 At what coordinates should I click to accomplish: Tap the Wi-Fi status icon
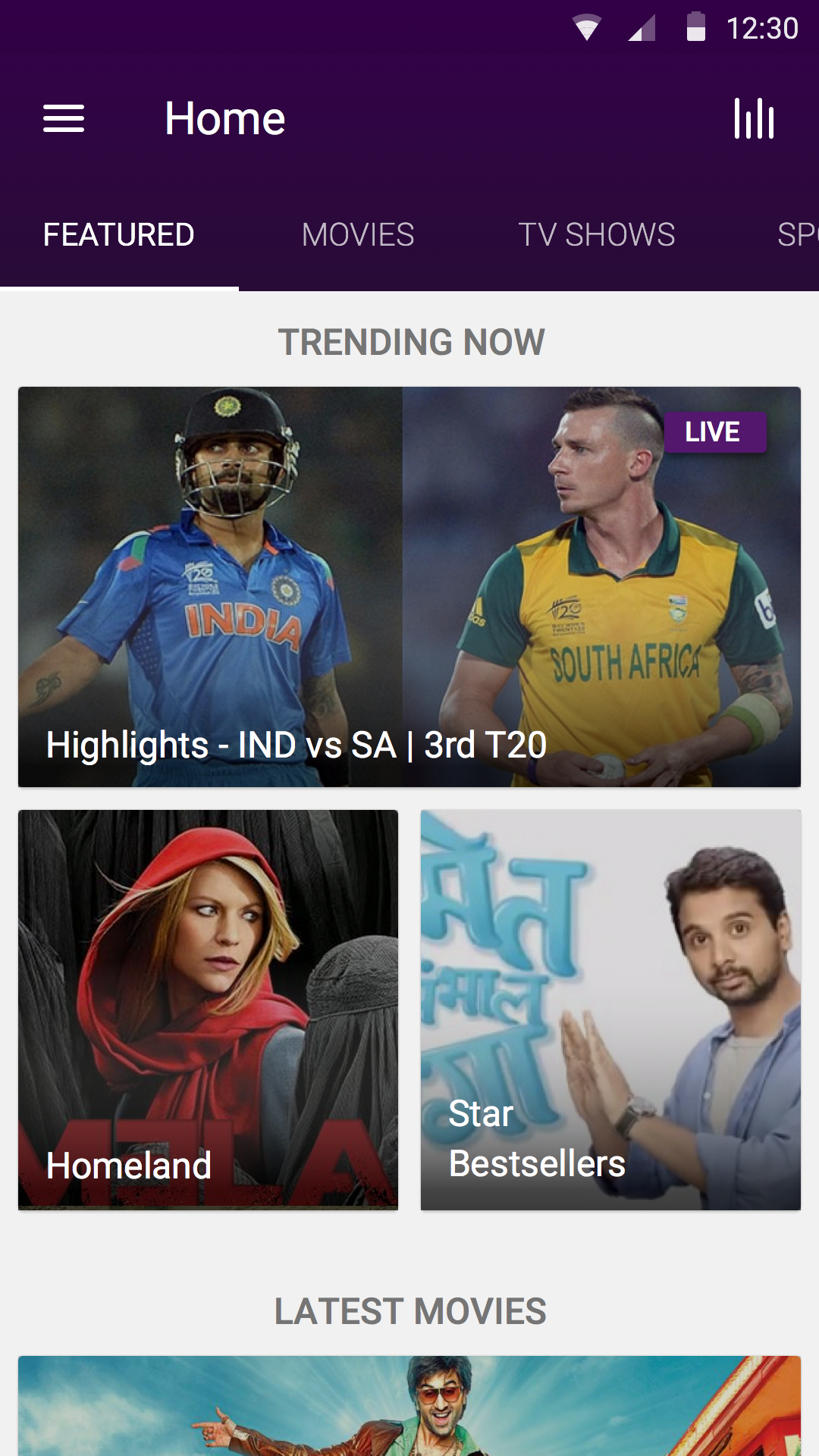click(586, 28)
